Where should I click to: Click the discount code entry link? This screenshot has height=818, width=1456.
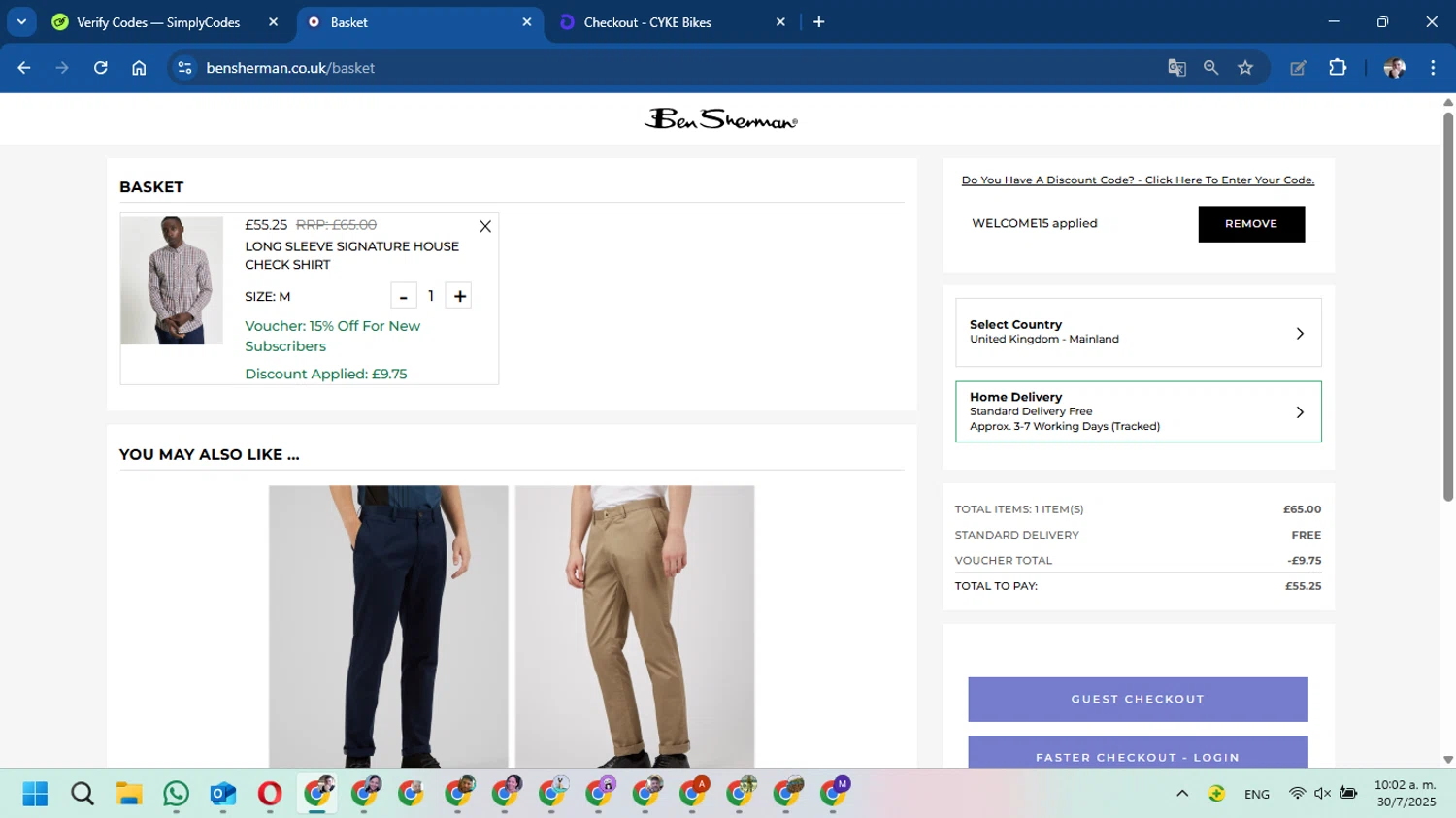[1138, 180]
